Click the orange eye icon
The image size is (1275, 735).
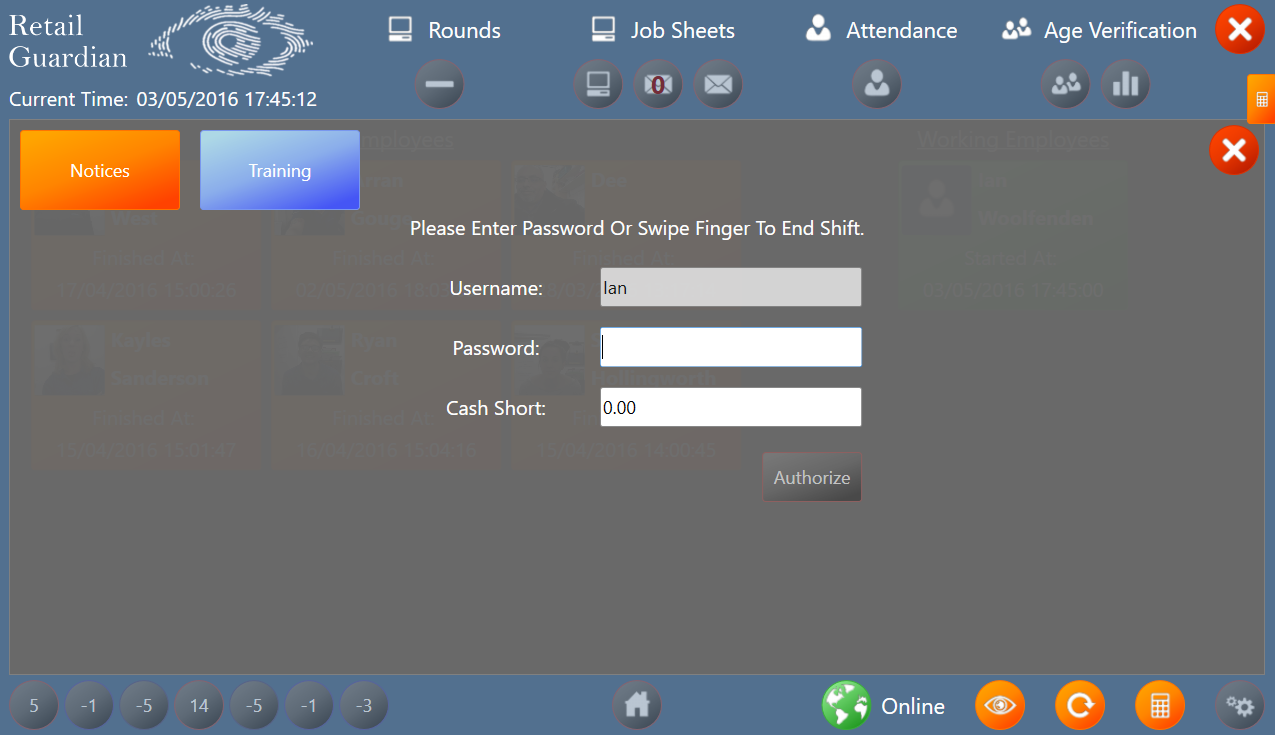pyautogui.click(x=1000, y=706)
